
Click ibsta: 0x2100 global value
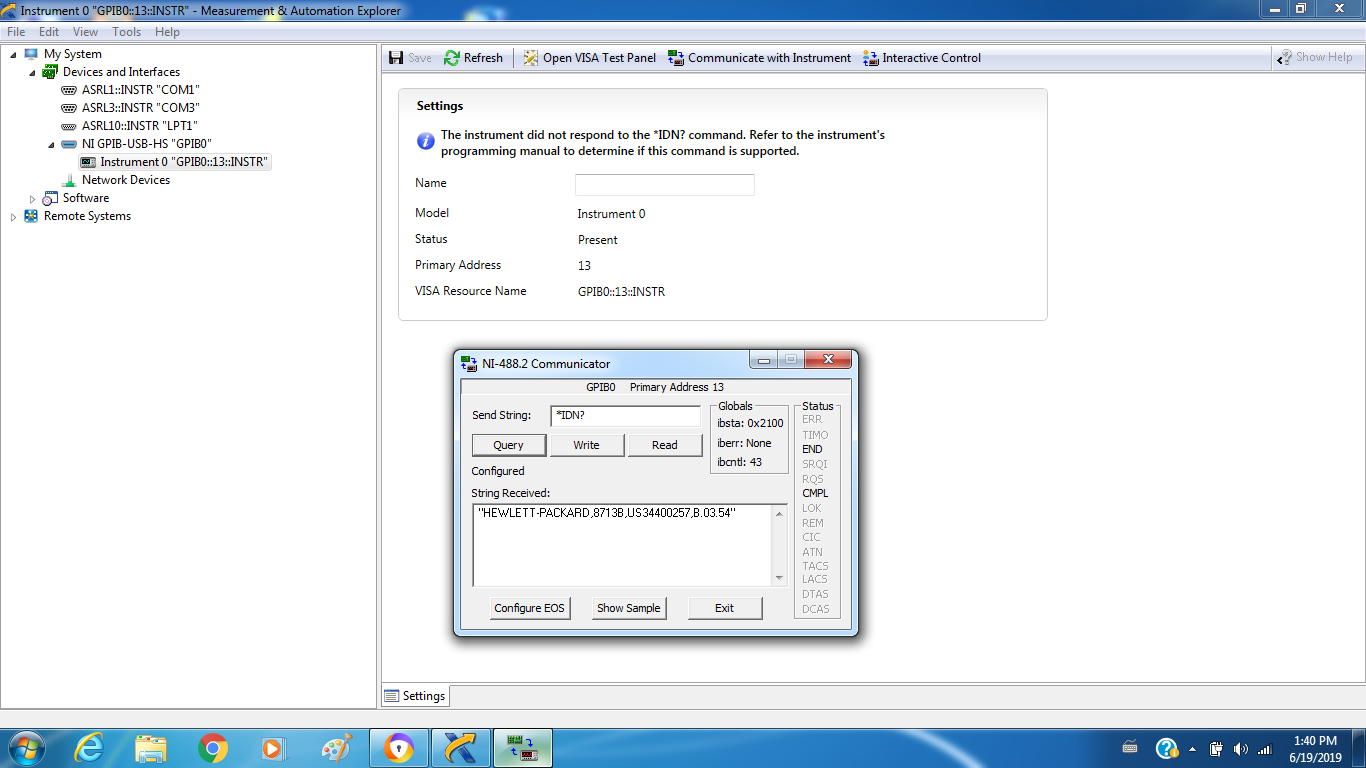pyautogui.click(x=750, y=423)
